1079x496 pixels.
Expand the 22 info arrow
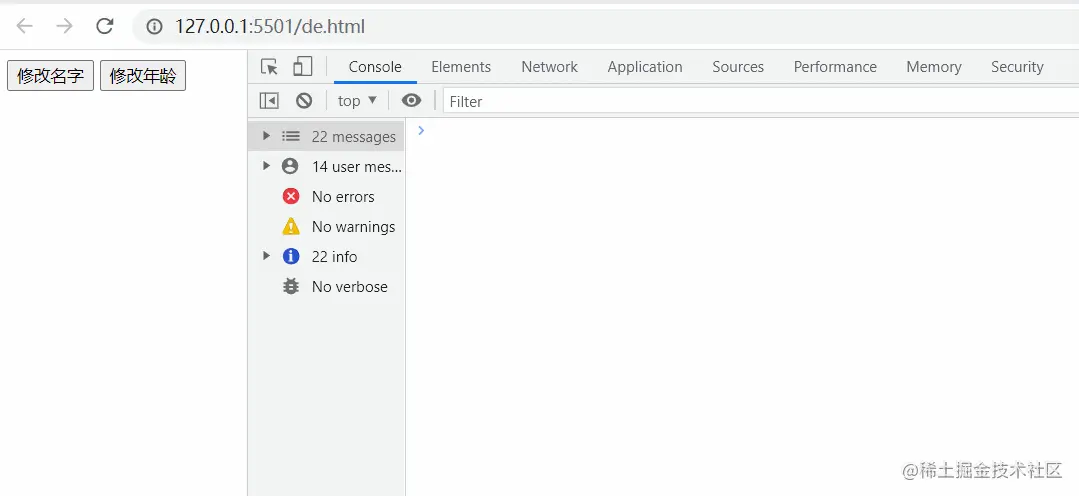266,256
